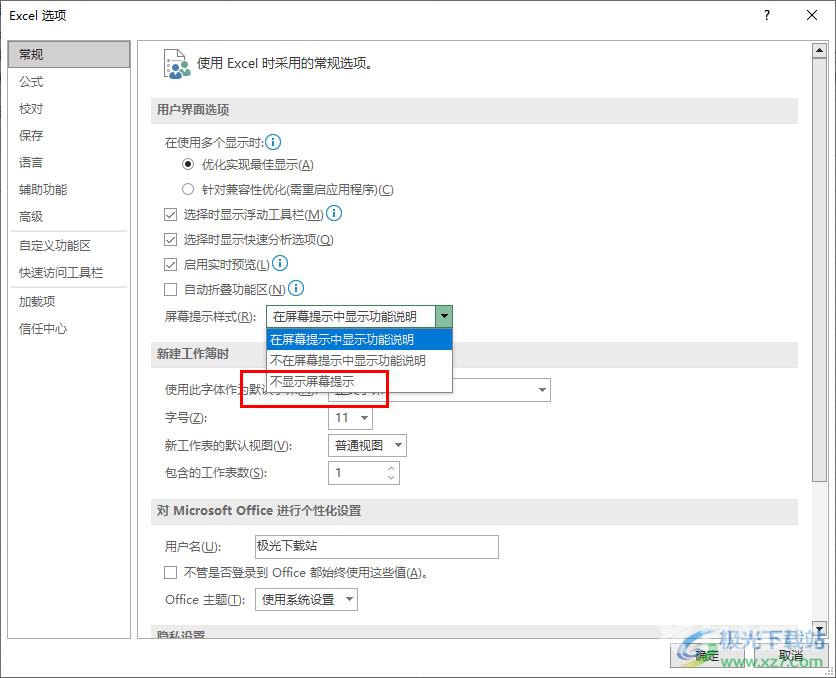This screenshot has height=678, width=836.
Task: Open the default font dropdown
Action: (542, 390)
